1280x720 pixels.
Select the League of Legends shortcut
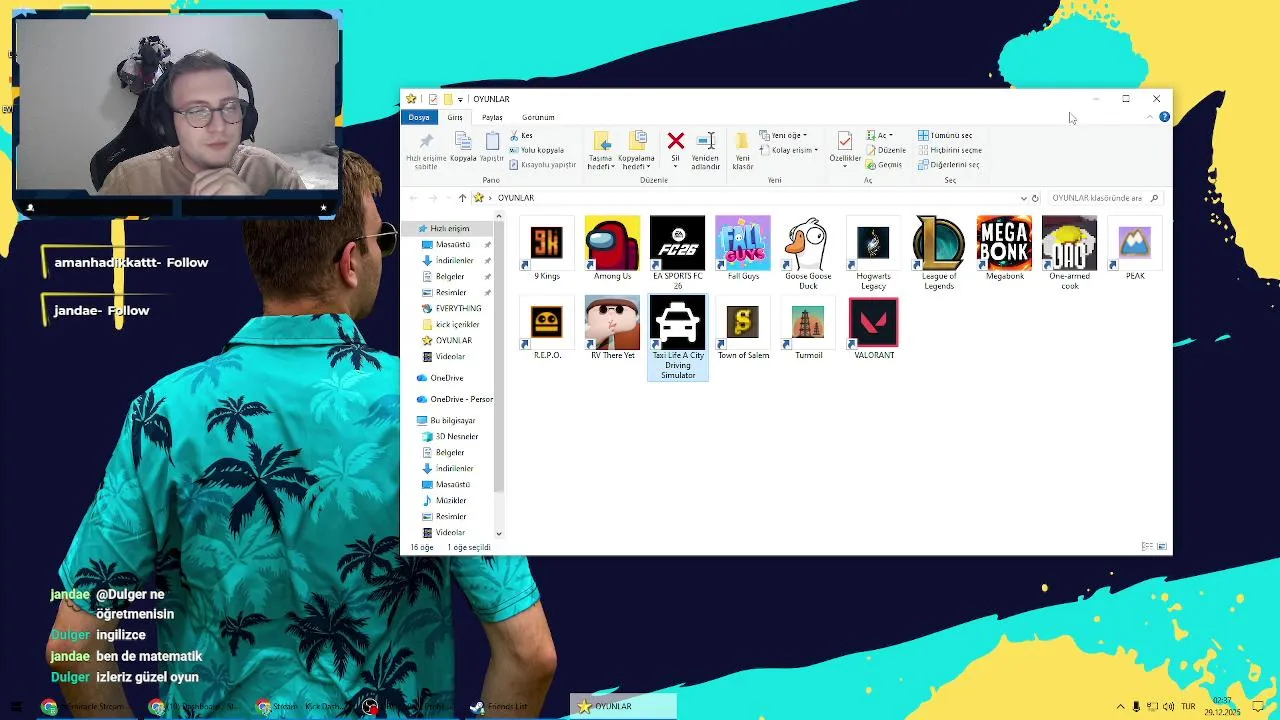point(939,254)
